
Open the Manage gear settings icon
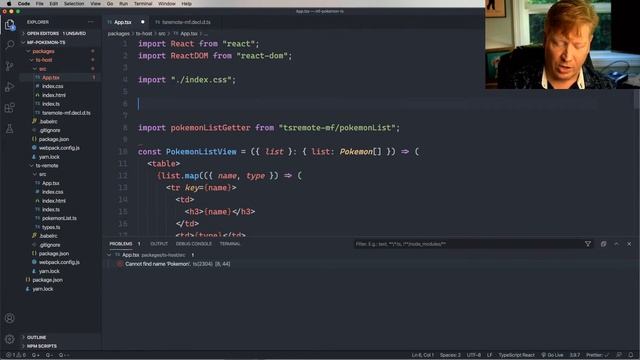tap(10, 339)
